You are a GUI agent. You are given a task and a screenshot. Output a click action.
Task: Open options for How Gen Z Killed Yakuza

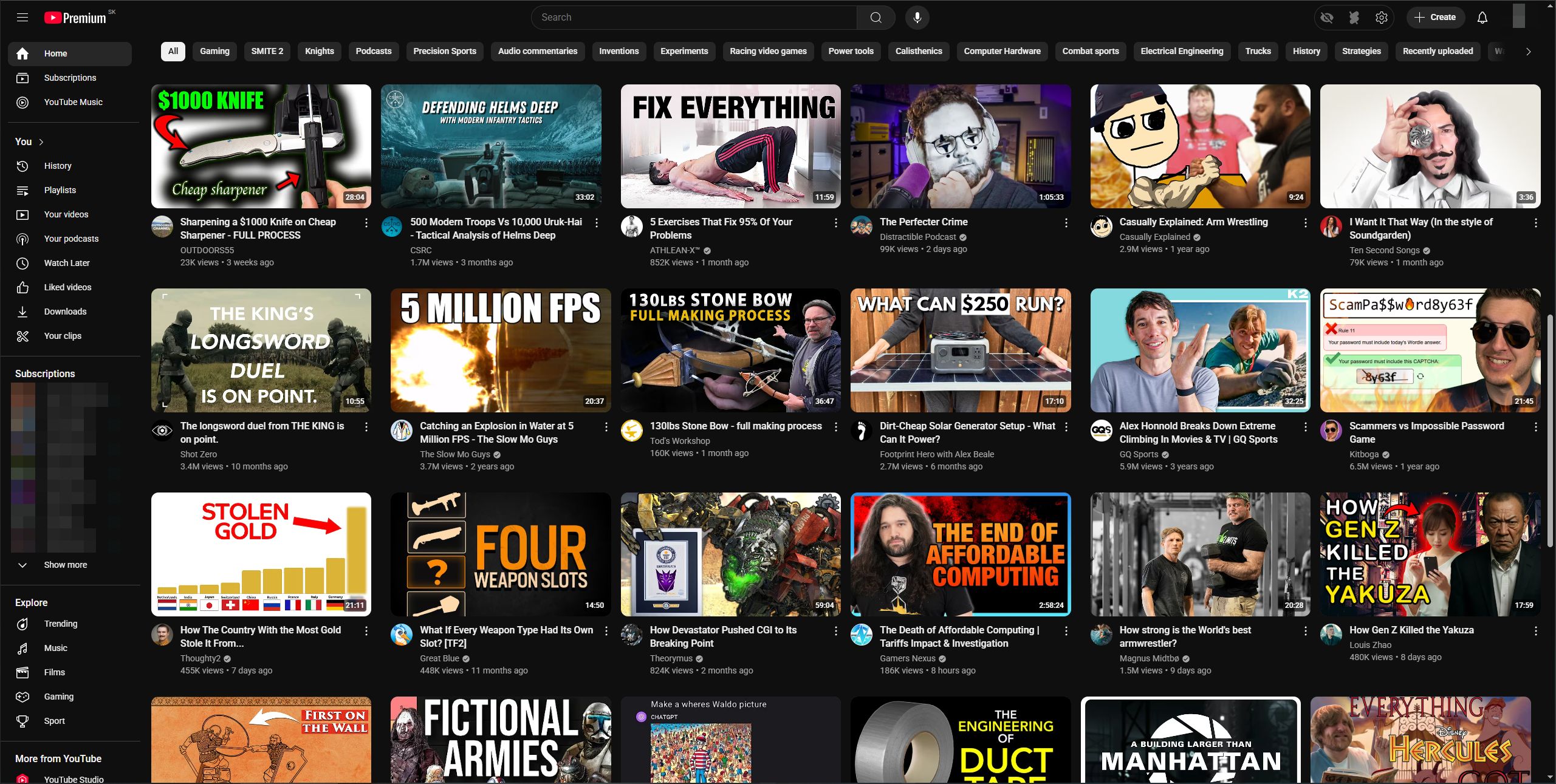tap(1535, 631)
